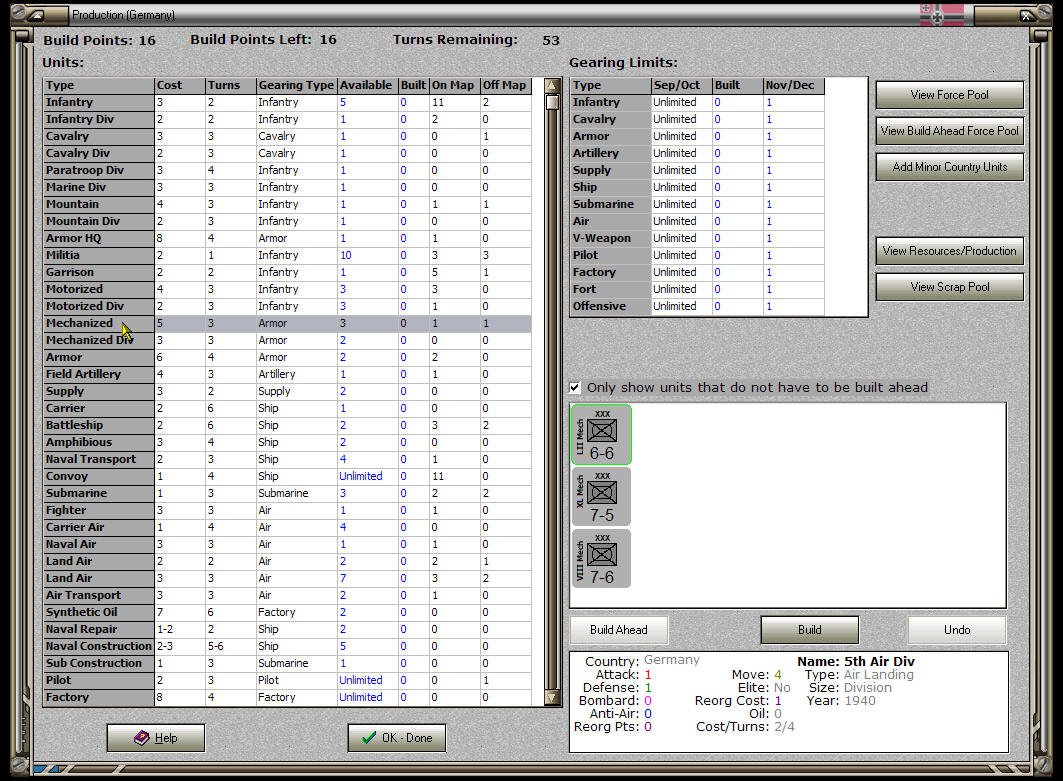Select the Convoy row

(287, 476)
